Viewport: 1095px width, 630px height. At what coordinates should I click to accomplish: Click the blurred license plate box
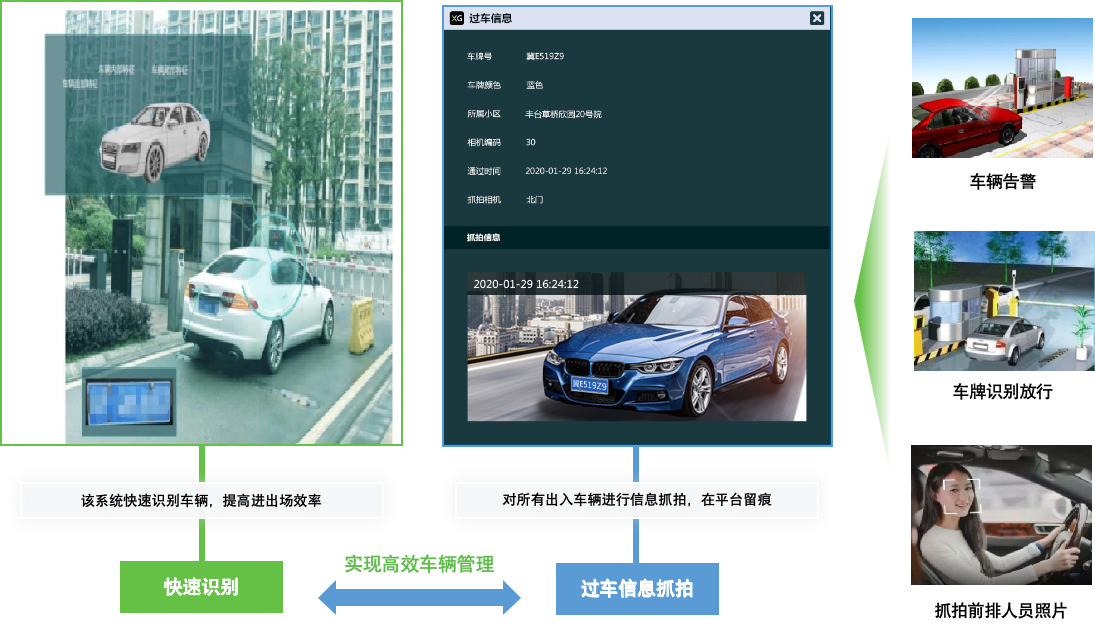tap(130, 402)
